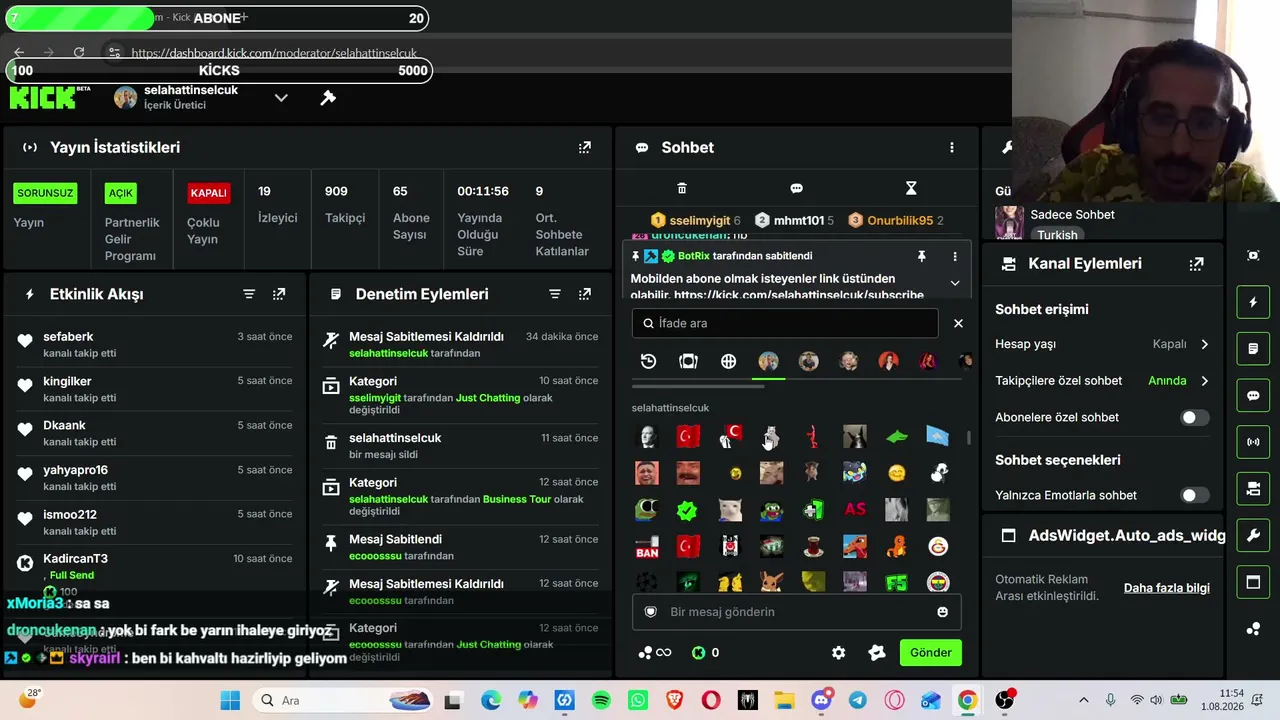The width and height of the screenshot is (1280, 720).
Task: Open WhatsApp from the taskbar
Action: tap(638, 700)
